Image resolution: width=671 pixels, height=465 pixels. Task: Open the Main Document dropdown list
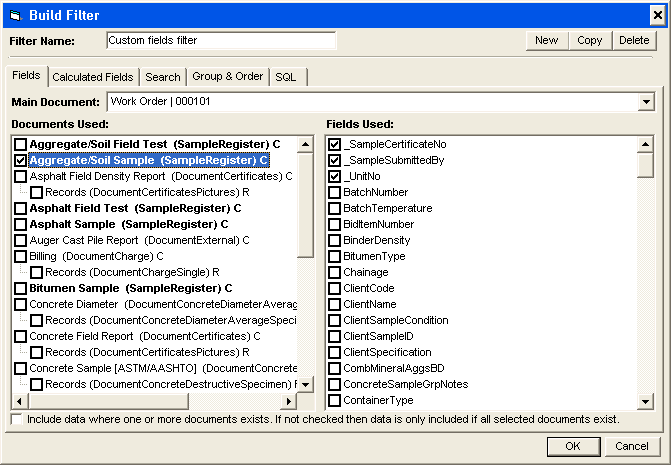646,102
